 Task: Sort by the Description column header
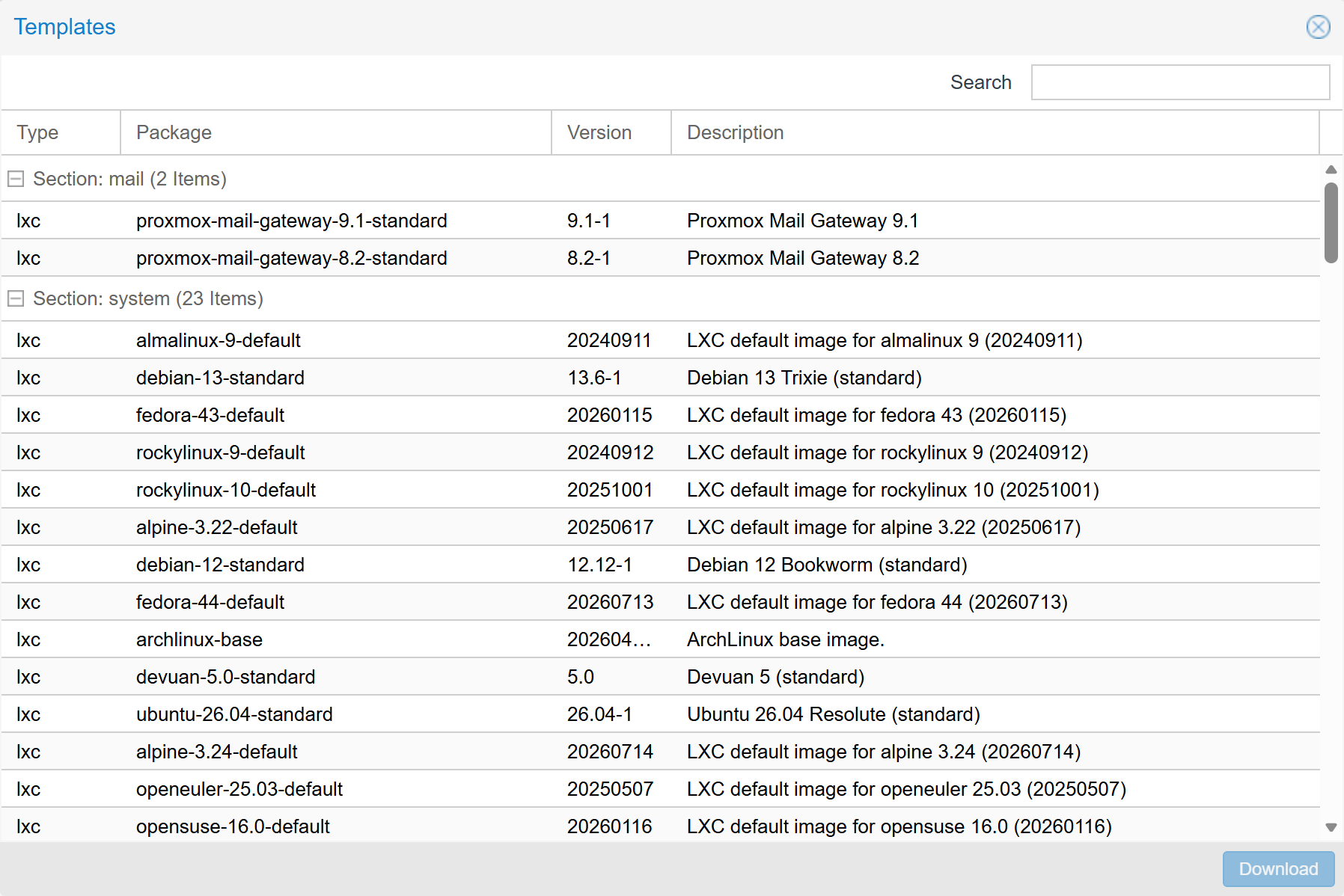tap(995, 132)
